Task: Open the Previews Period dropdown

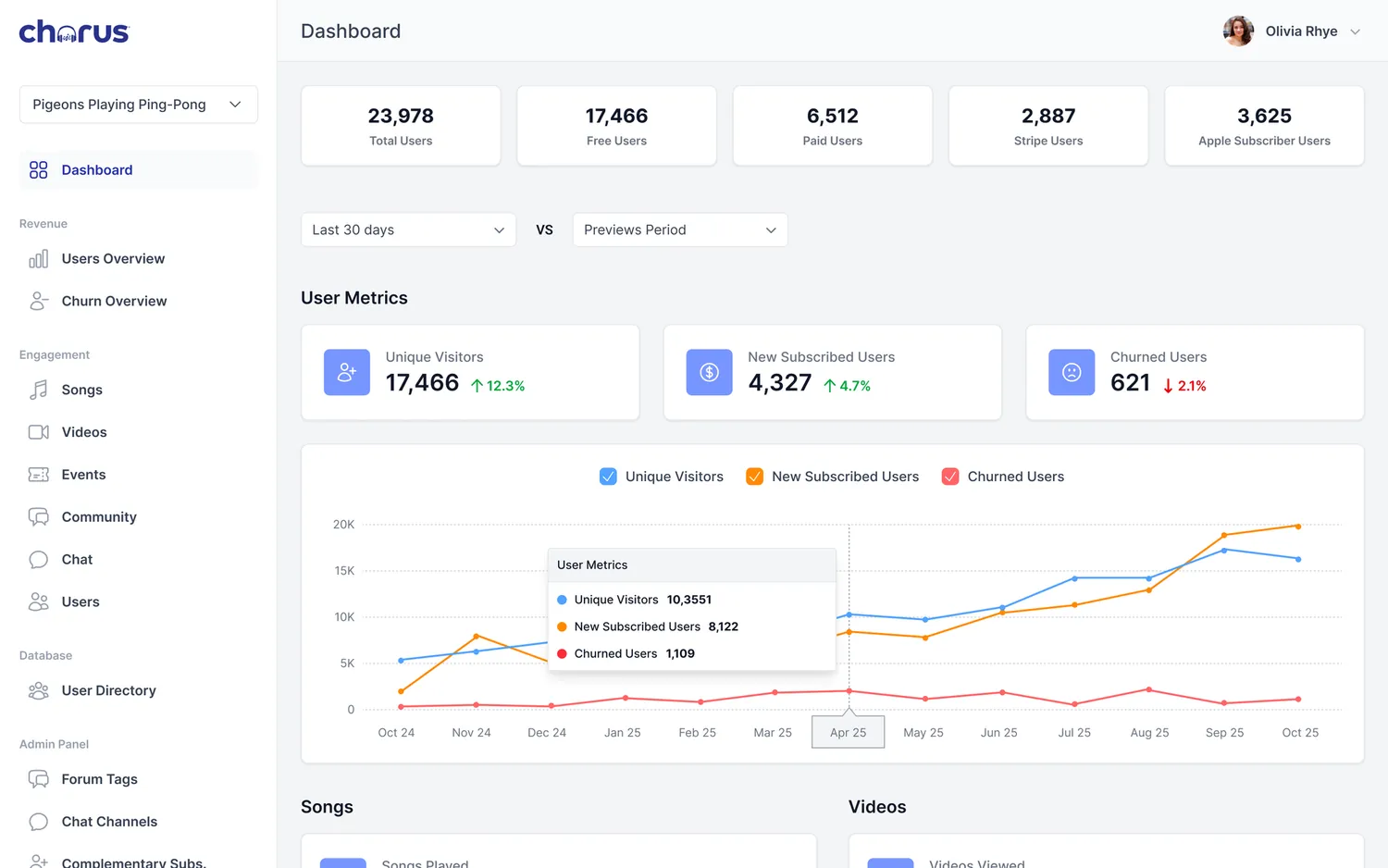Action: click(x=680, y=229)
